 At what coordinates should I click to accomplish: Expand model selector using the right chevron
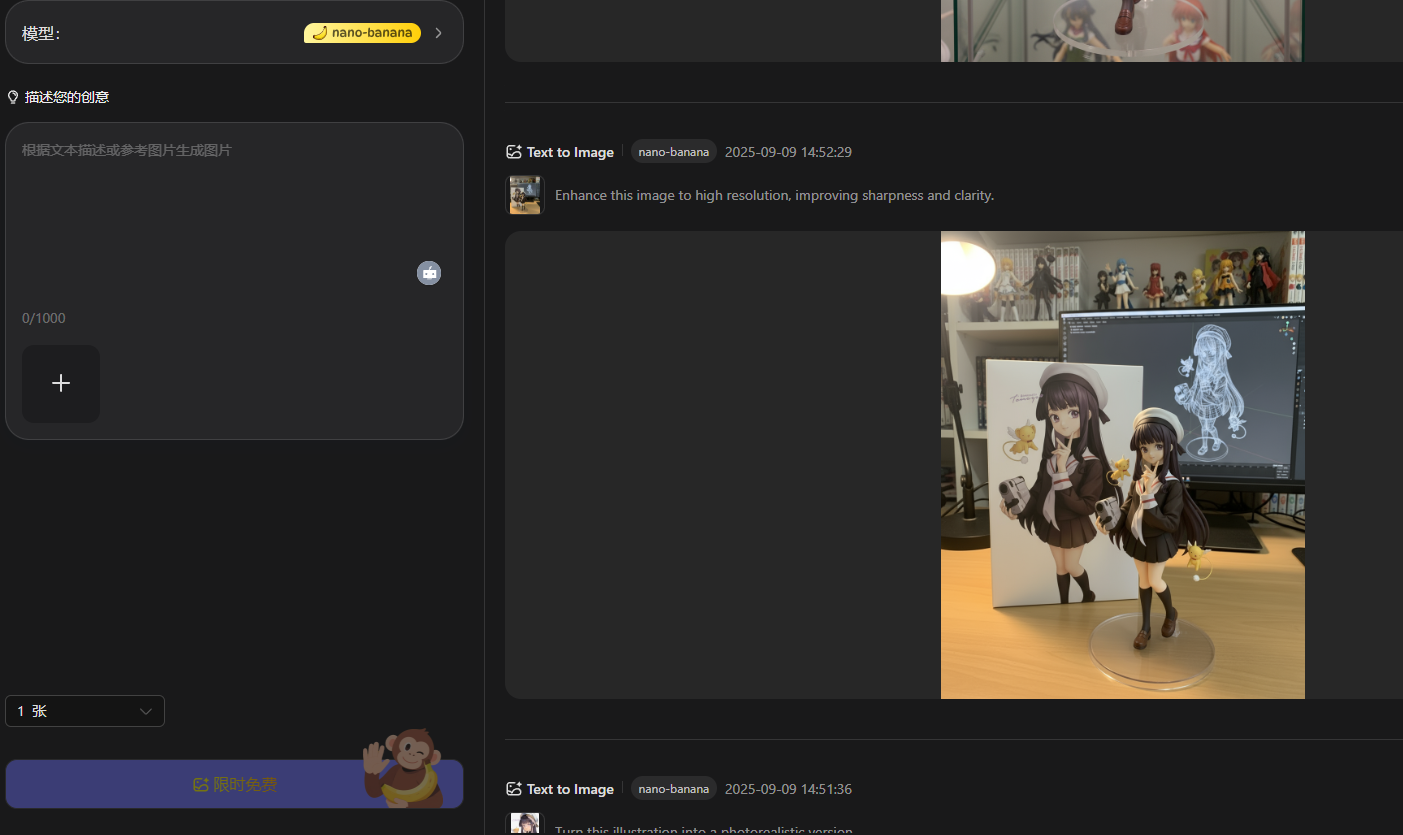[x=439, y=33]
